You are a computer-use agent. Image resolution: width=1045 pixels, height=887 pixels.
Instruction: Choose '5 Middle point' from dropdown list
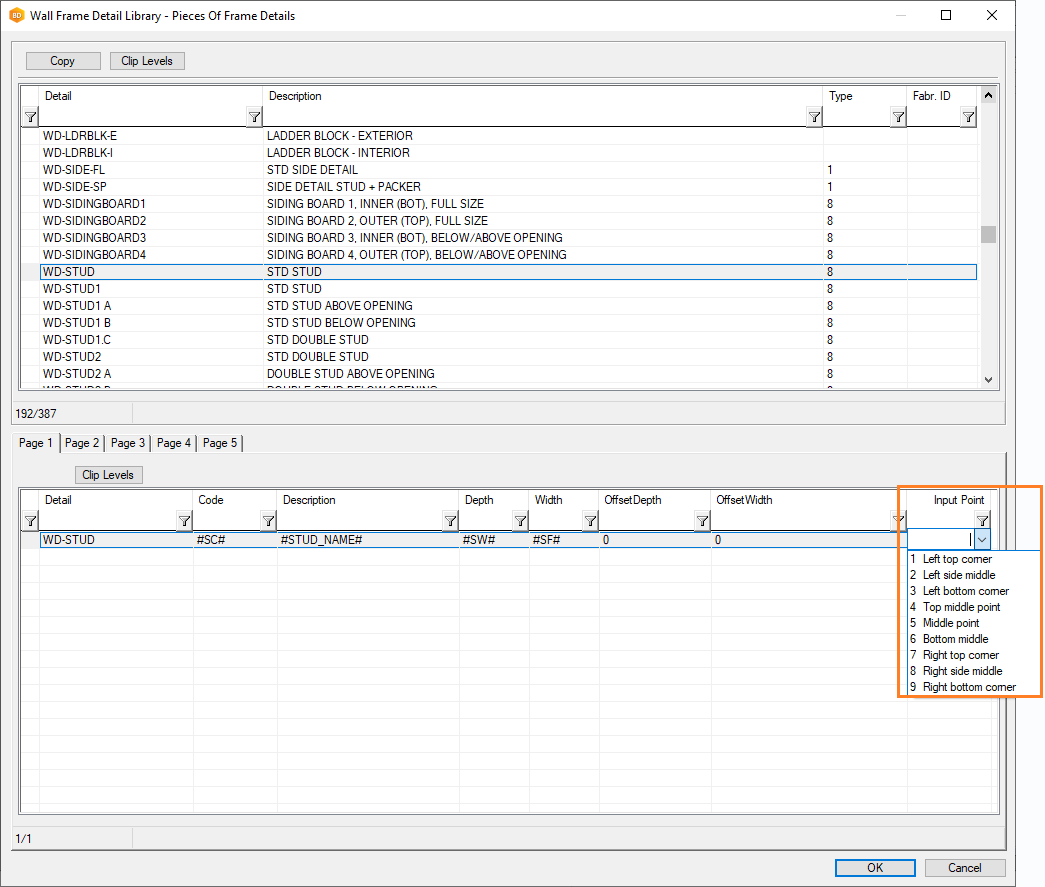[950, 623]
